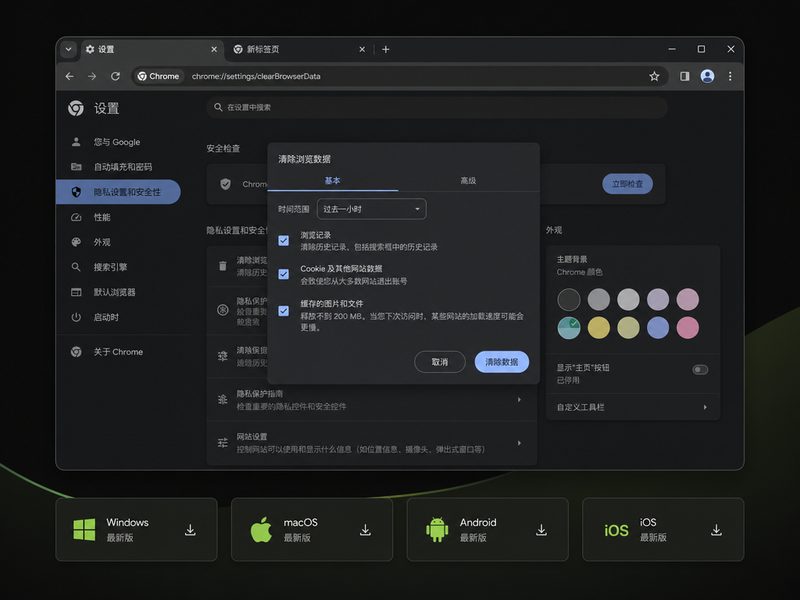Click the forward navigation arrow
The image size is (800, 600).
tap(92, 76)
